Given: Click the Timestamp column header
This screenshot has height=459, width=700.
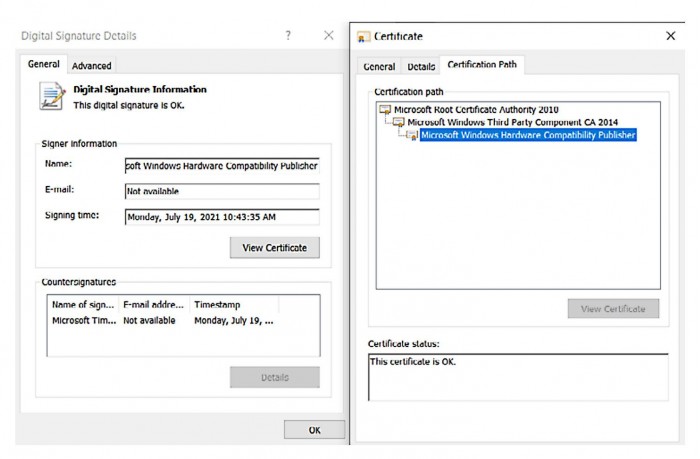Looking at the screenshot, I should [x=217, y=305].
